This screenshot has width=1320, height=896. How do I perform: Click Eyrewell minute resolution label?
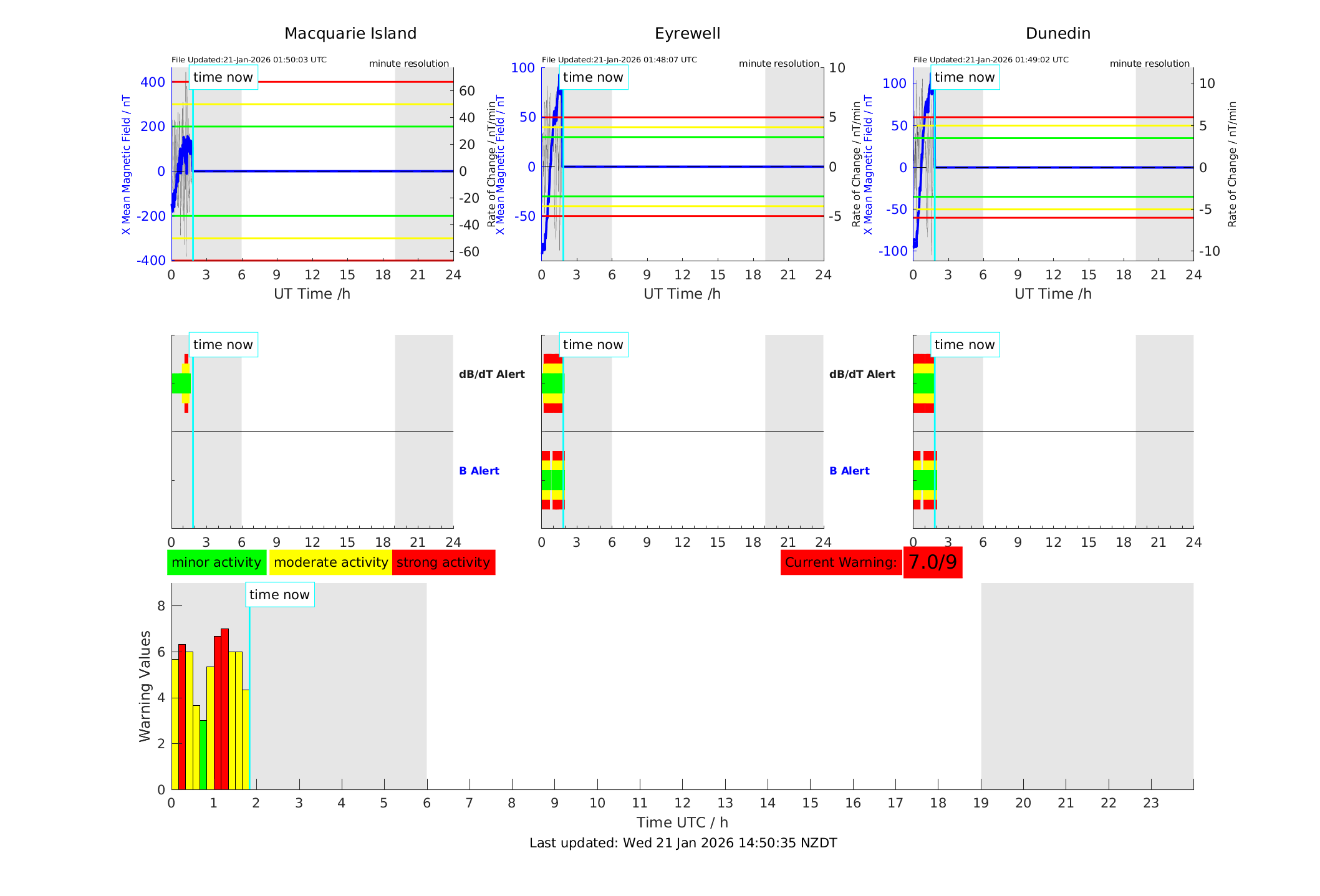[x=779, y=64]
